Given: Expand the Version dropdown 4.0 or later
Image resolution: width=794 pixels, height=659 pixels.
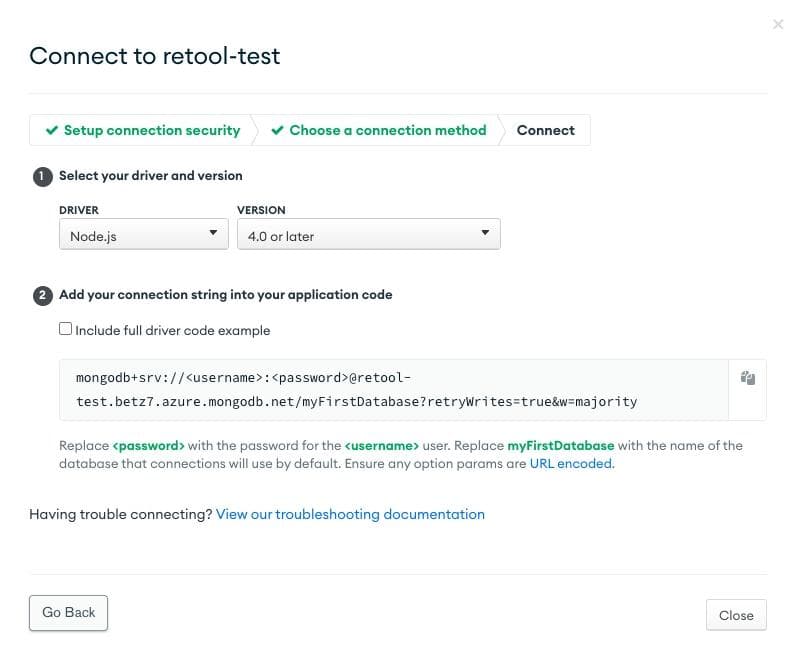Looking at the screenshot, I should 368,236.
